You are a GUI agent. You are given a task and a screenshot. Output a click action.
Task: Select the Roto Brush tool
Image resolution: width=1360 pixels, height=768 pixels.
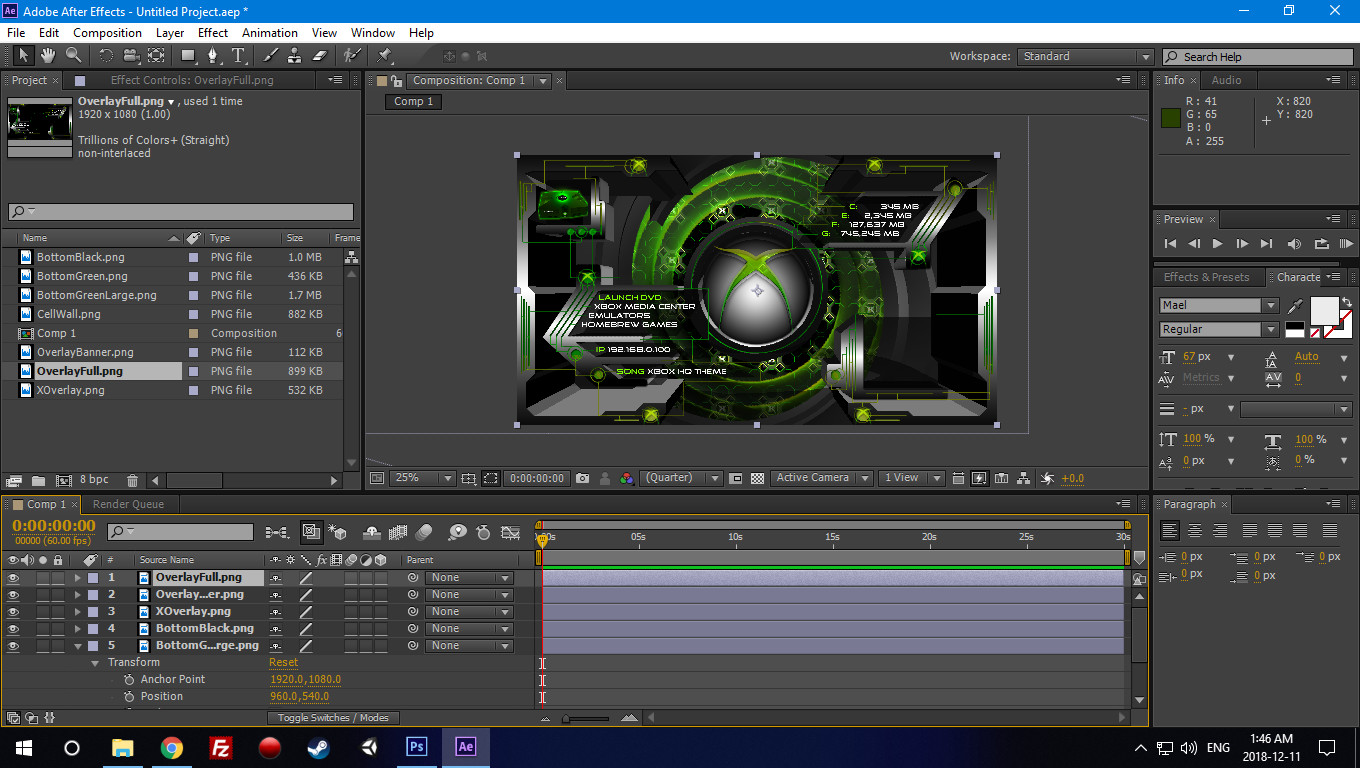[352, 56]
